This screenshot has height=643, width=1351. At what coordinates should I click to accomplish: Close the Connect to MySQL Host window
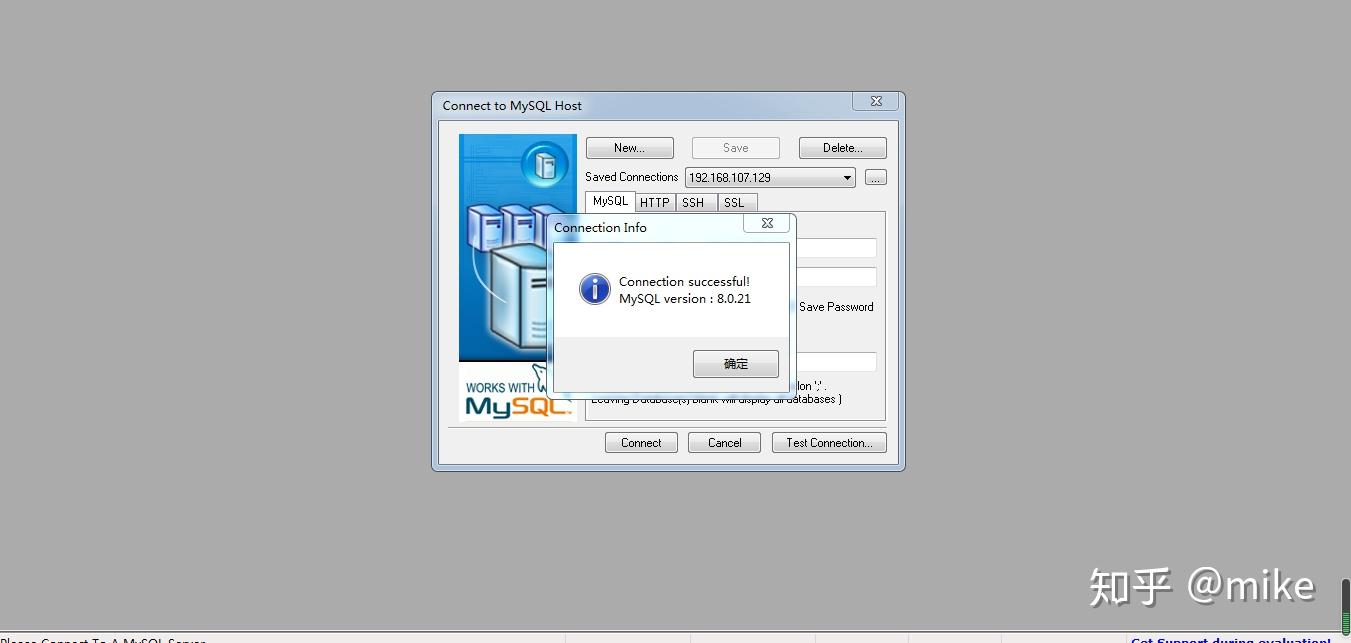click(876, 101)
